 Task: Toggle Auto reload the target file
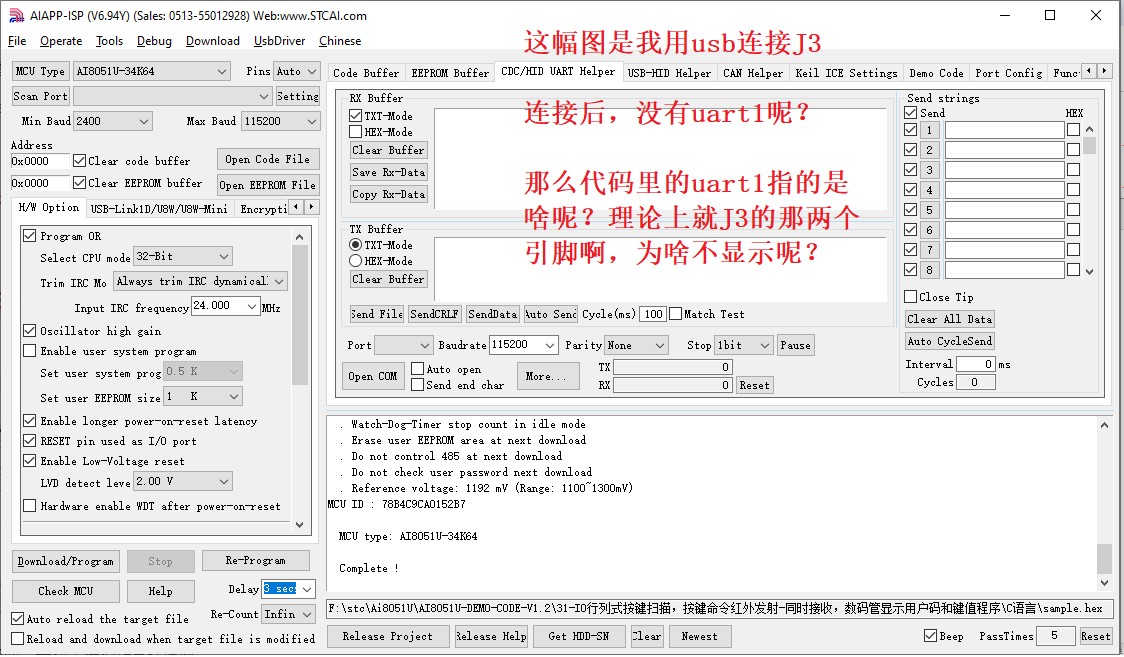18,618
